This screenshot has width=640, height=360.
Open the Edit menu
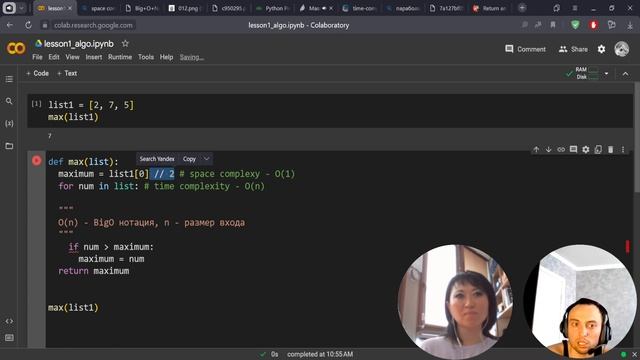[x=54, y=57]
